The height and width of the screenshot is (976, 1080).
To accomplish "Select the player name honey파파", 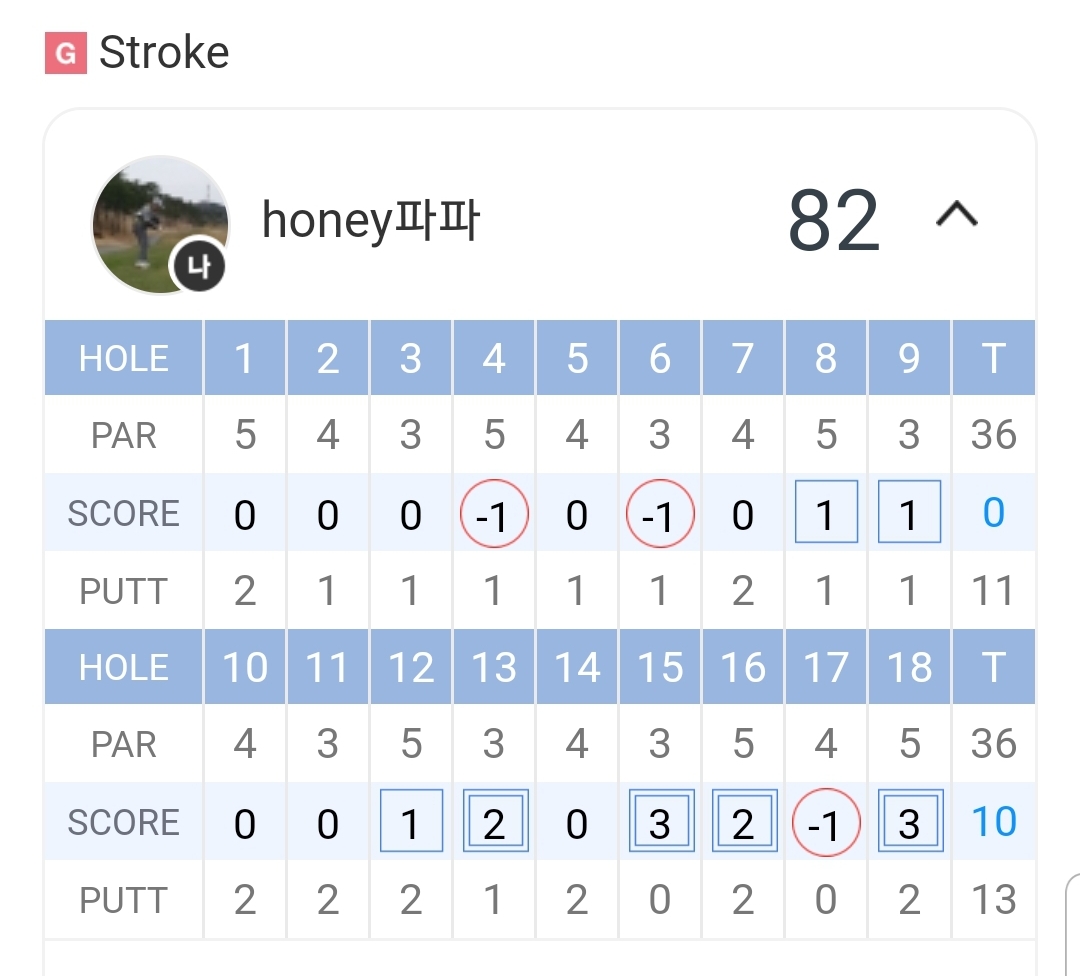I will [x=370, y=220].
